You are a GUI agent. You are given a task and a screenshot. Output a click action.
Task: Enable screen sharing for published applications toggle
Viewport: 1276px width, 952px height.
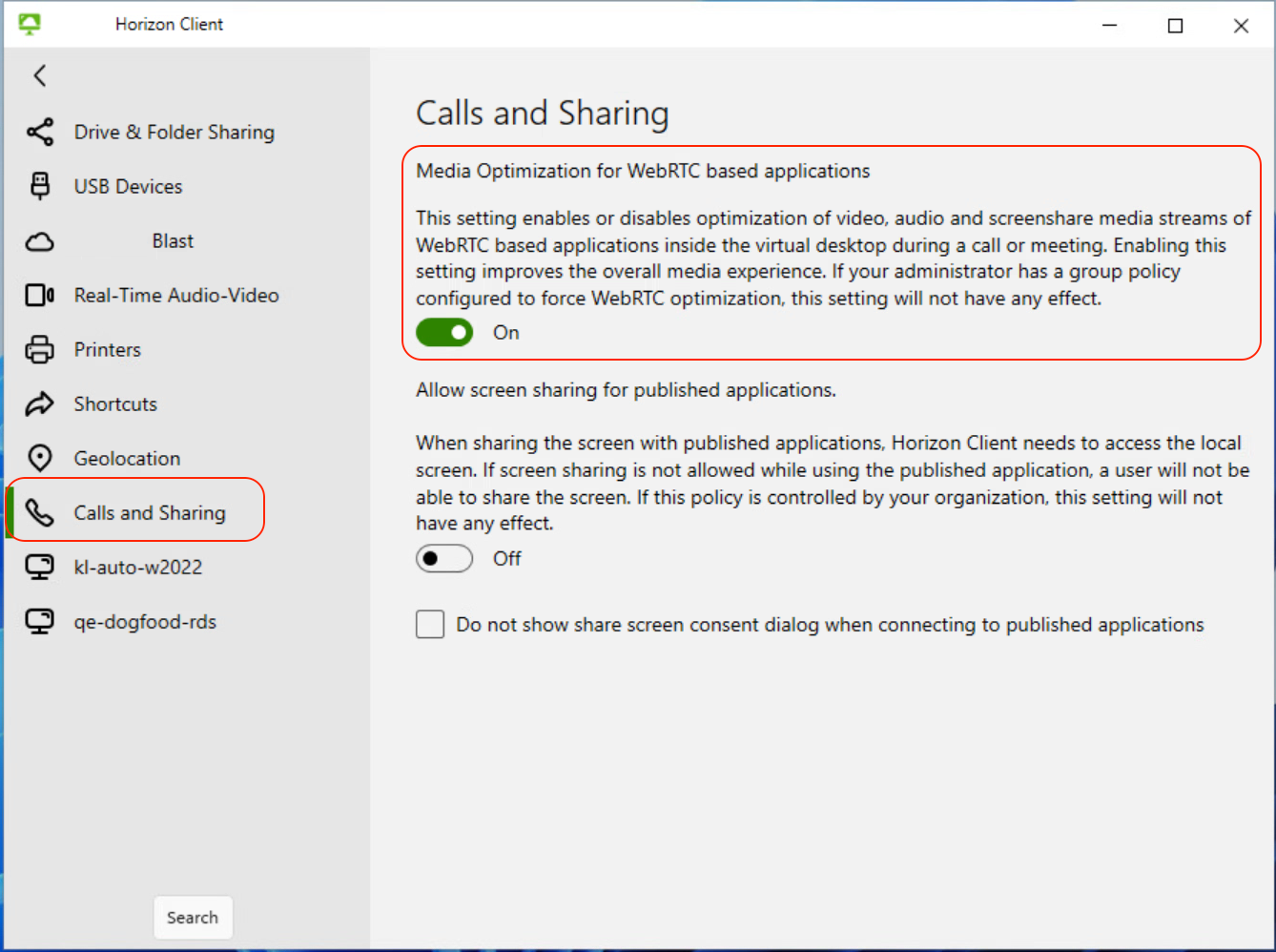444,559
